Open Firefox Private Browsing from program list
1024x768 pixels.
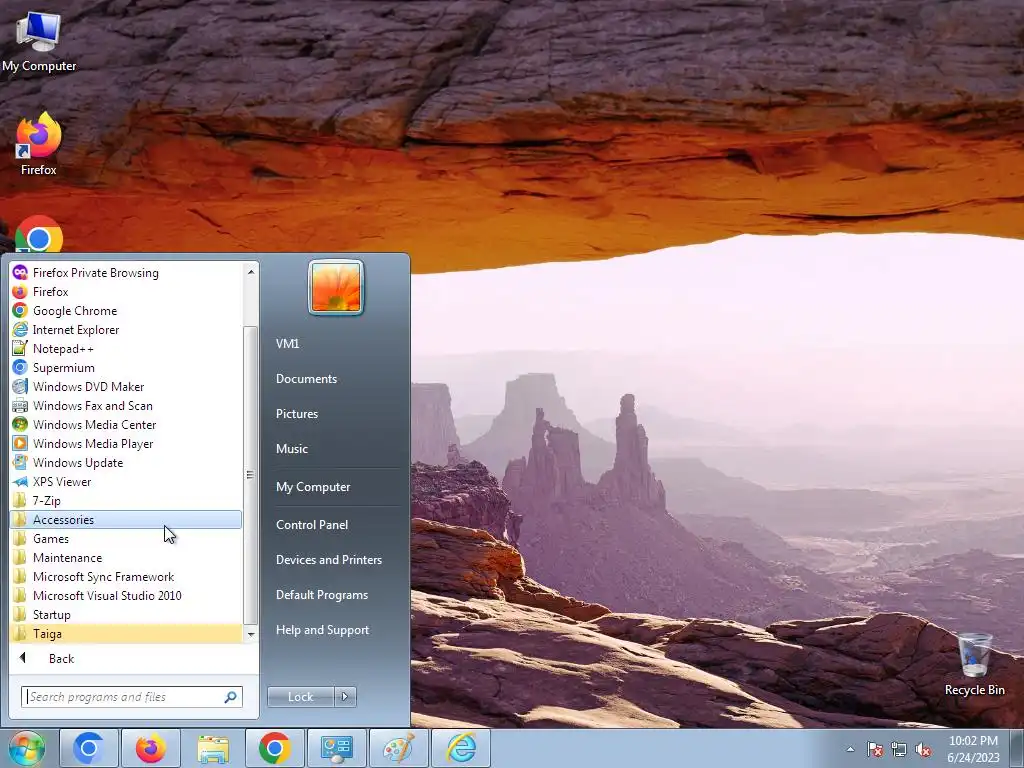pos(126,272)
